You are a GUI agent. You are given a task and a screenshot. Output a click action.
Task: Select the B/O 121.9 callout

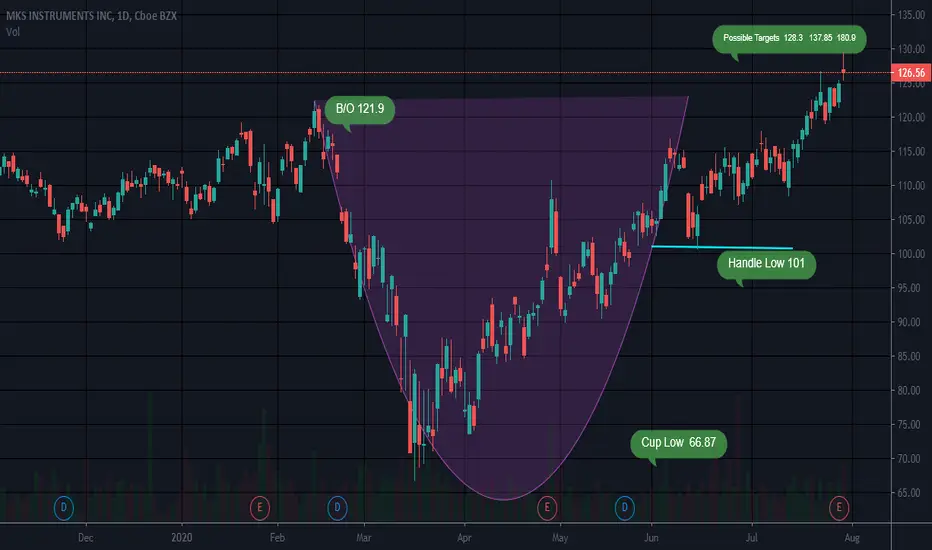(360, 109)
